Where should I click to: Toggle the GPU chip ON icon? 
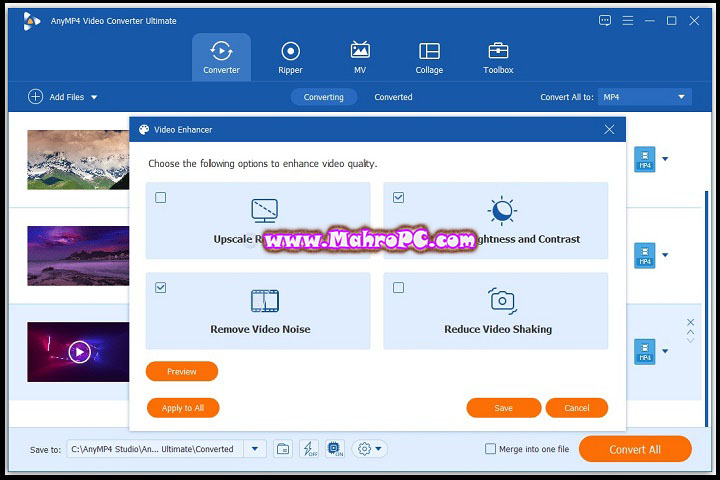335,449
